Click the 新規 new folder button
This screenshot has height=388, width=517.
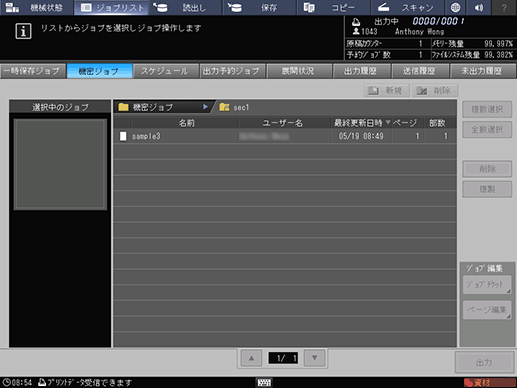[x=386, y=90]
